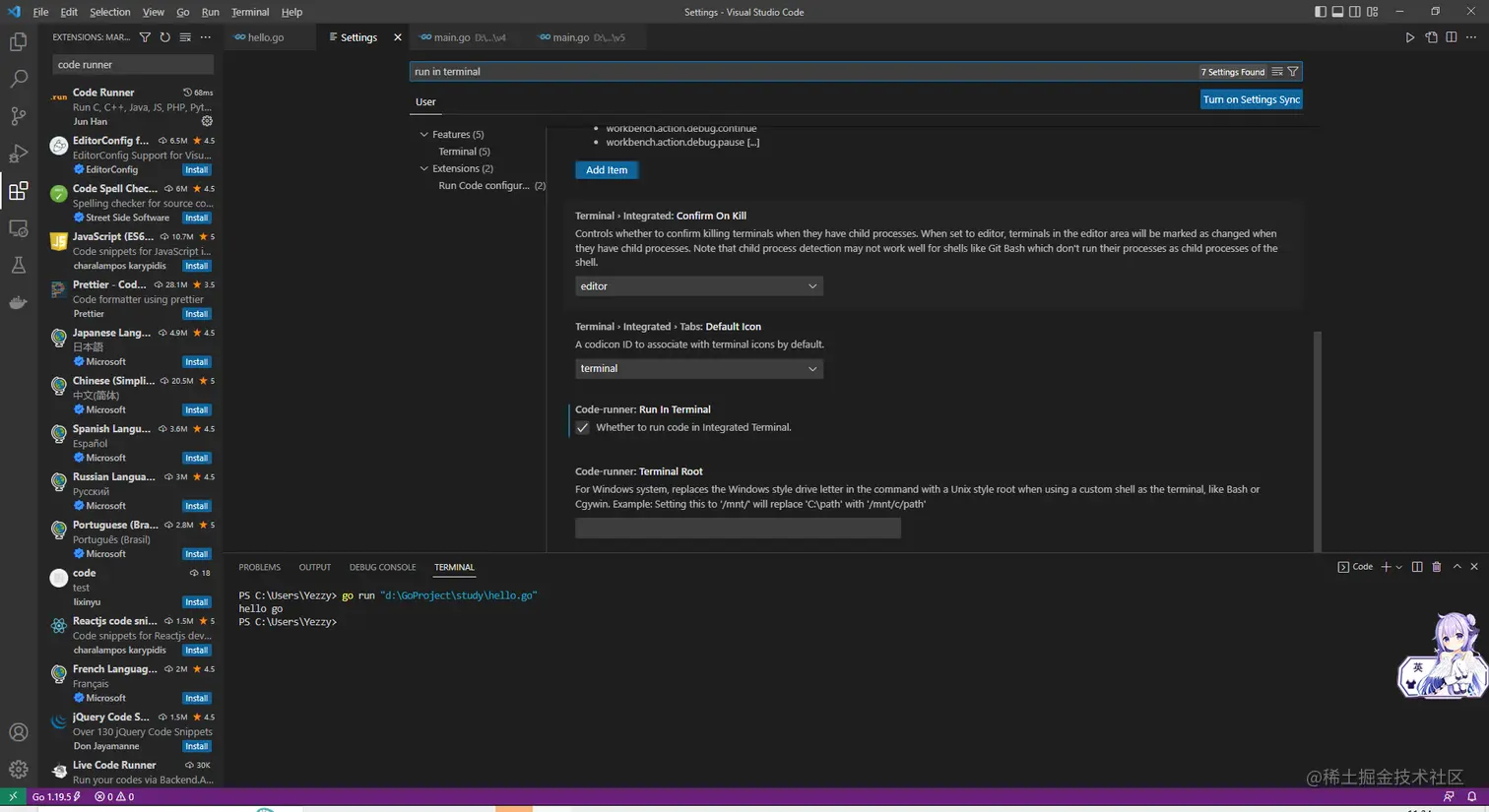Select the User settings tab
The width and height of the screenshot is (1489, 812).
coord(425,101)
